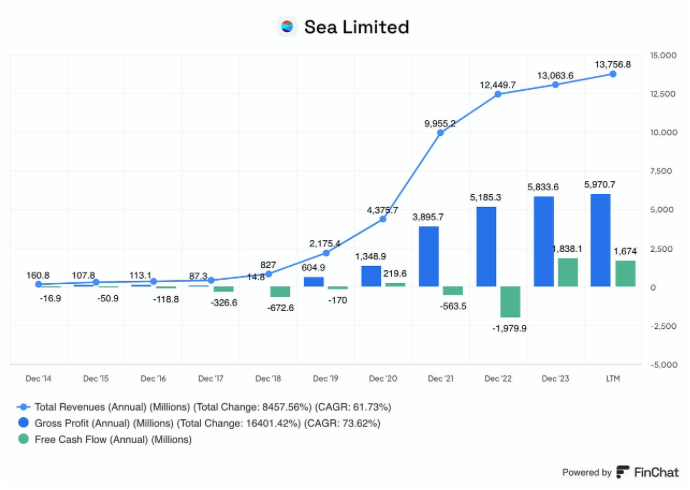Select the LTM revenue point 13,756.8

pos(613,74)
